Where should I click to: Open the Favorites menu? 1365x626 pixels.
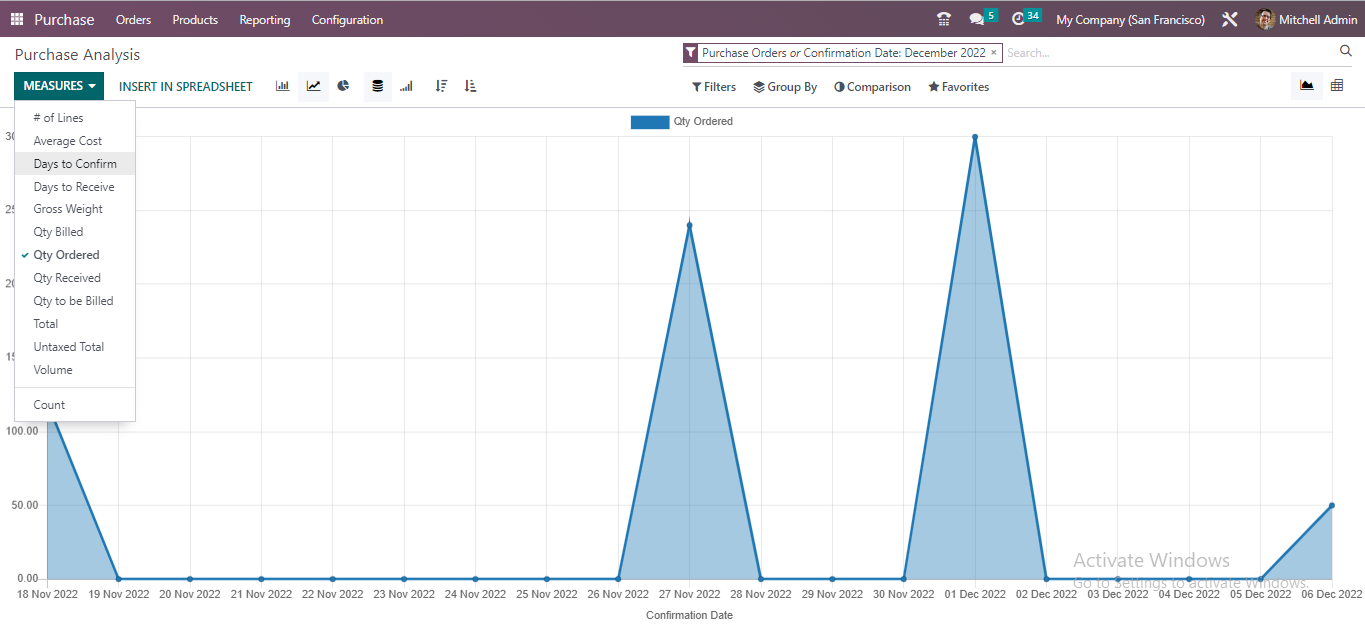[x=957, y=86]
